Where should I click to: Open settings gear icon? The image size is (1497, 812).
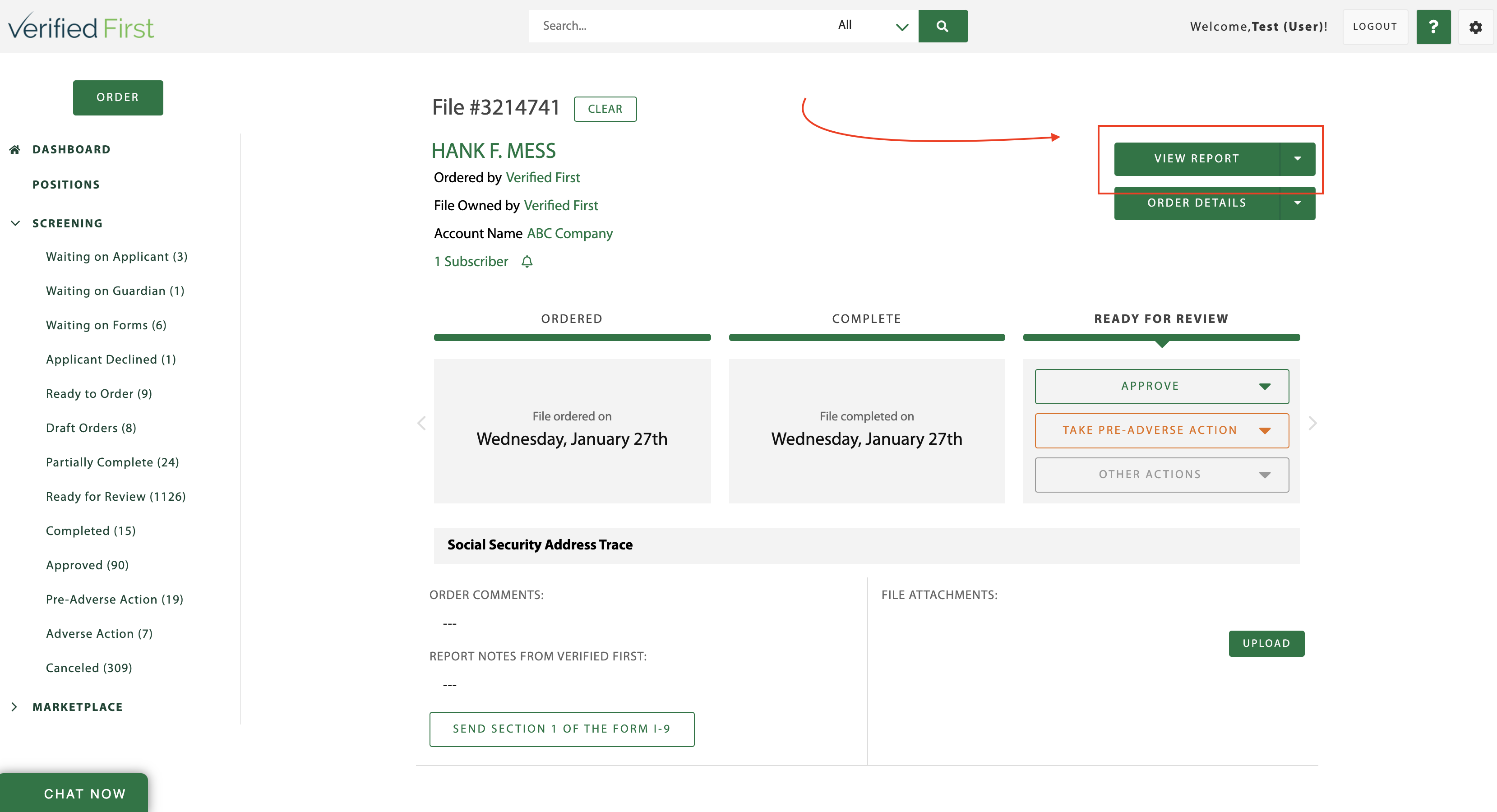(x=1475, y=27)
